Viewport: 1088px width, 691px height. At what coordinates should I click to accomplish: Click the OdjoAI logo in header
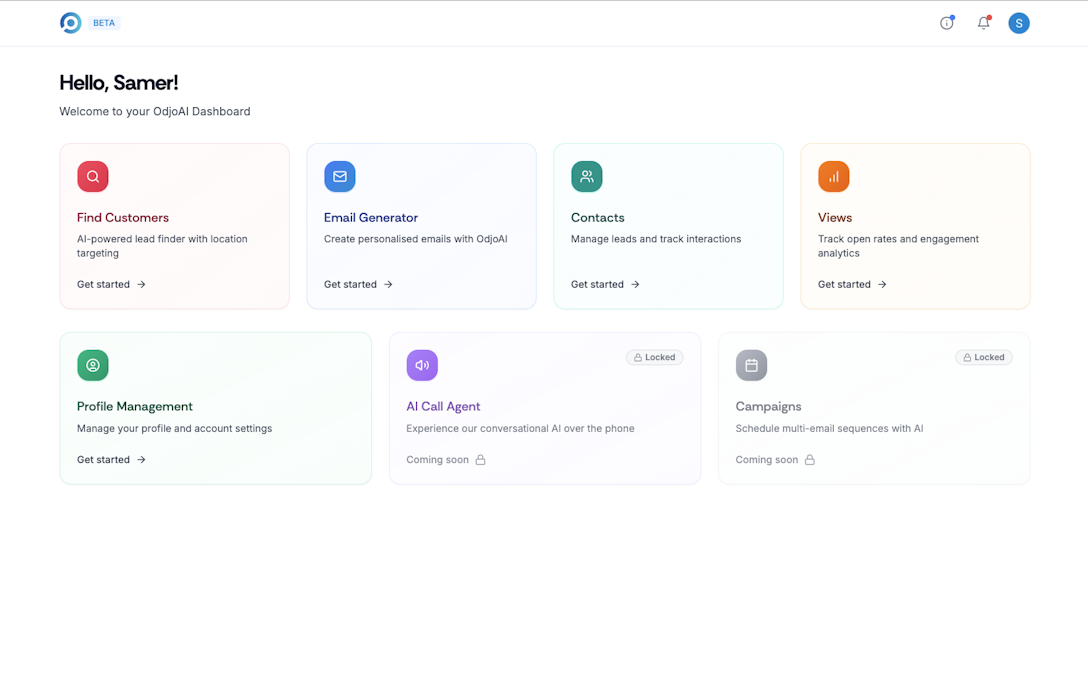point(70,23)
